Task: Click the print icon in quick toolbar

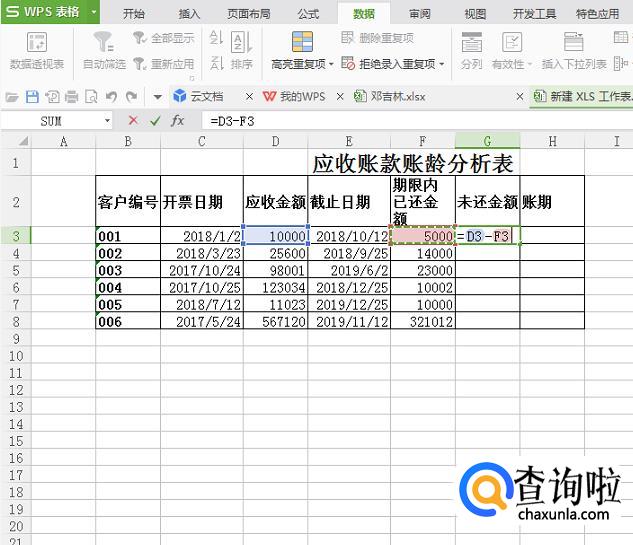Action: [71, 97]
